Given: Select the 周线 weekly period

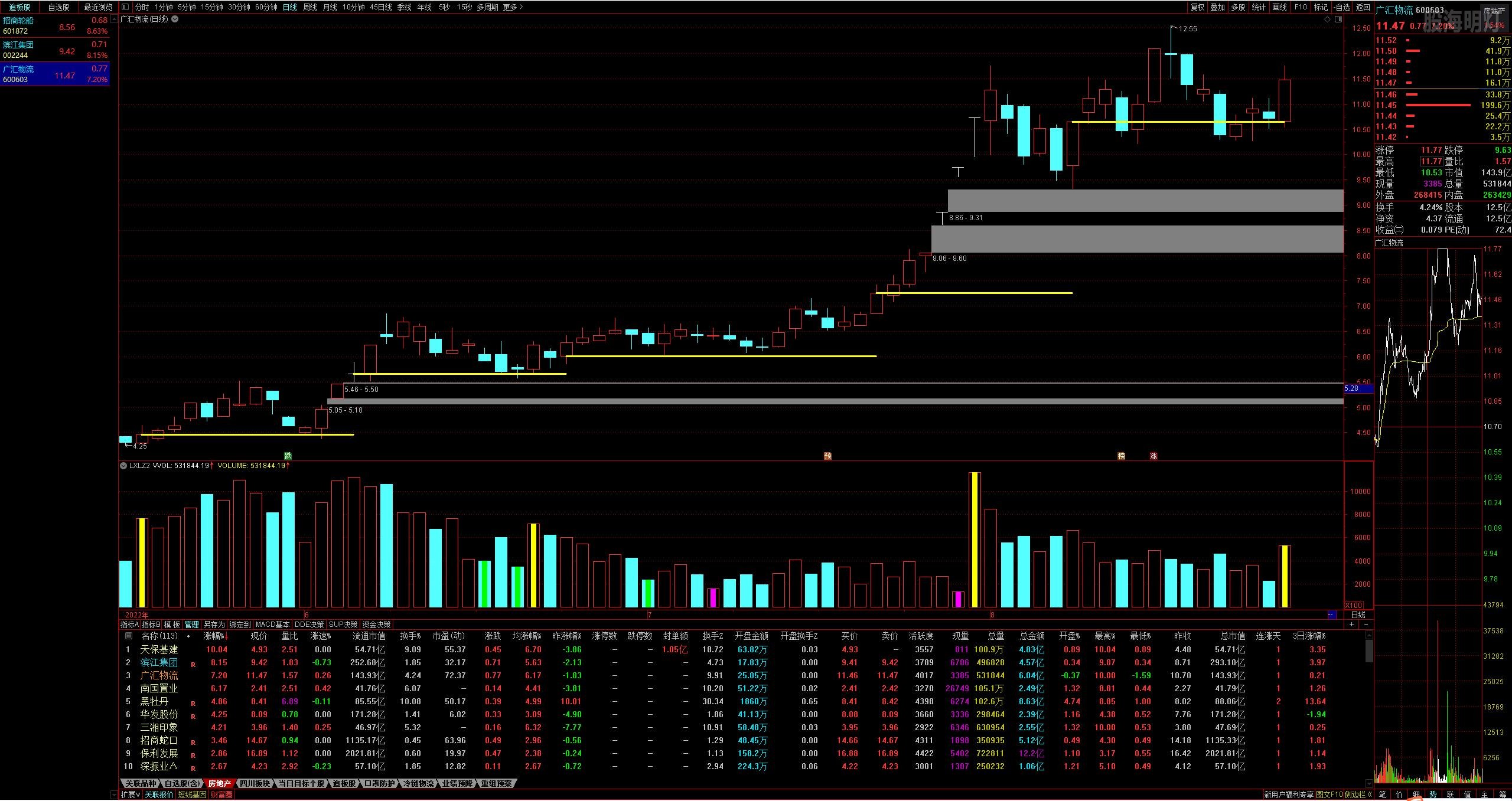Looking at the screenshot, I should (310, 7).
